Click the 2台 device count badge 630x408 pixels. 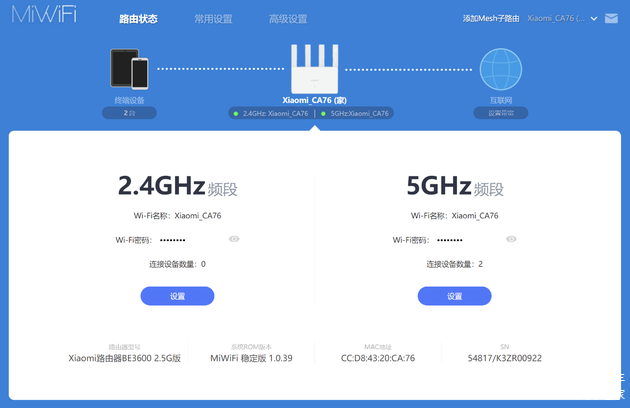(x=129, y=113)
